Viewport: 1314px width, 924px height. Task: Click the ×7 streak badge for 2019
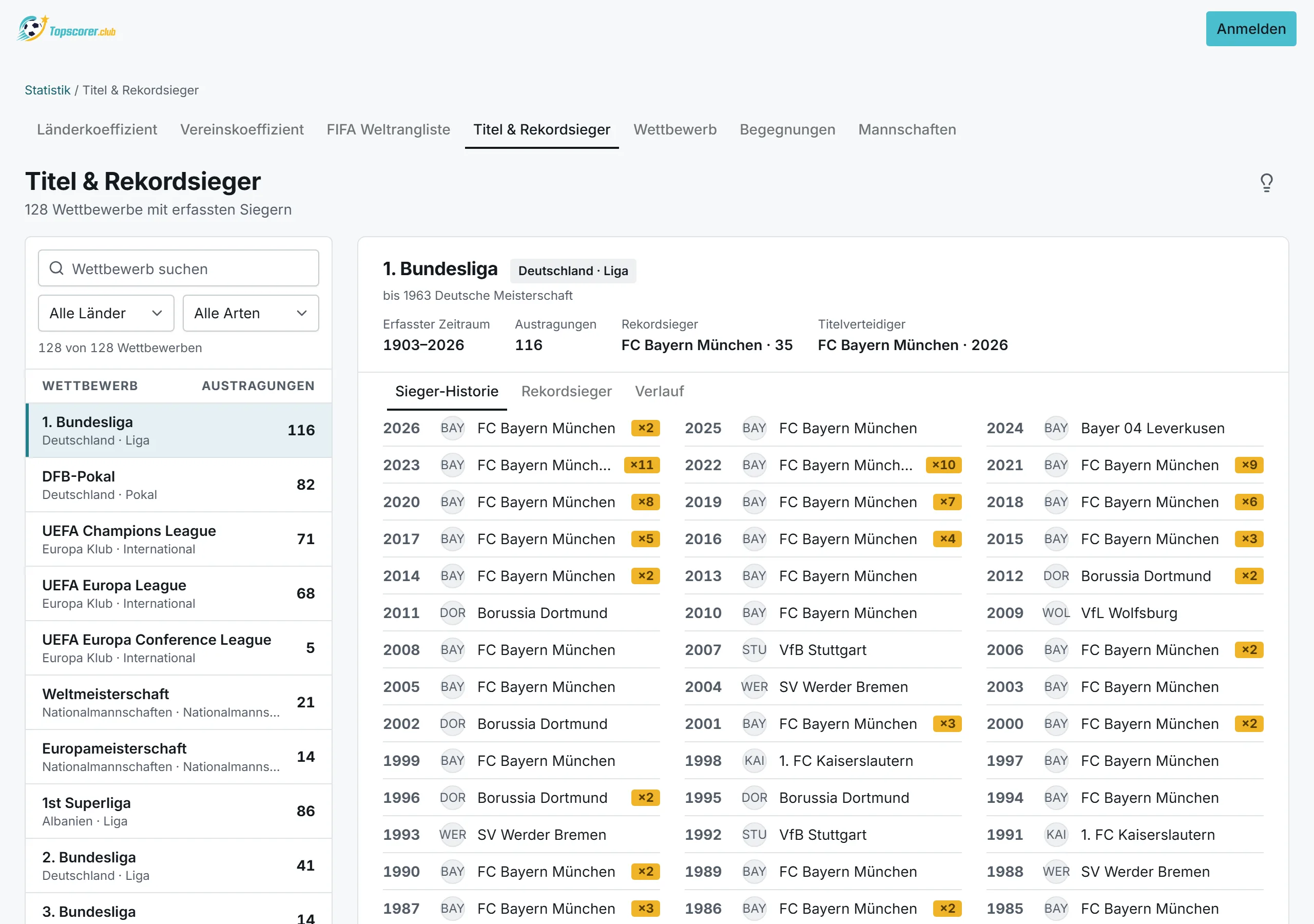[947, 502]
